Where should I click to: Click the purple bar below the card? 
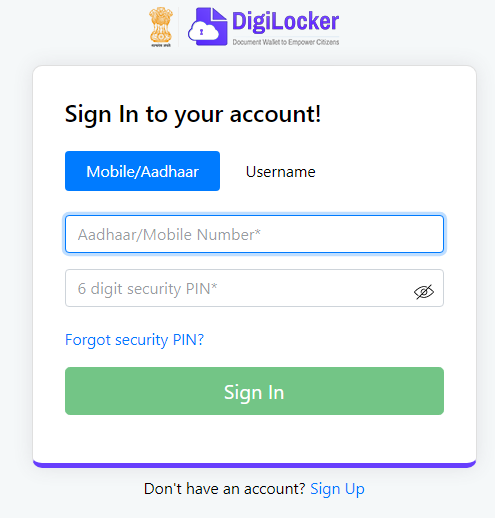click(254, 465)
